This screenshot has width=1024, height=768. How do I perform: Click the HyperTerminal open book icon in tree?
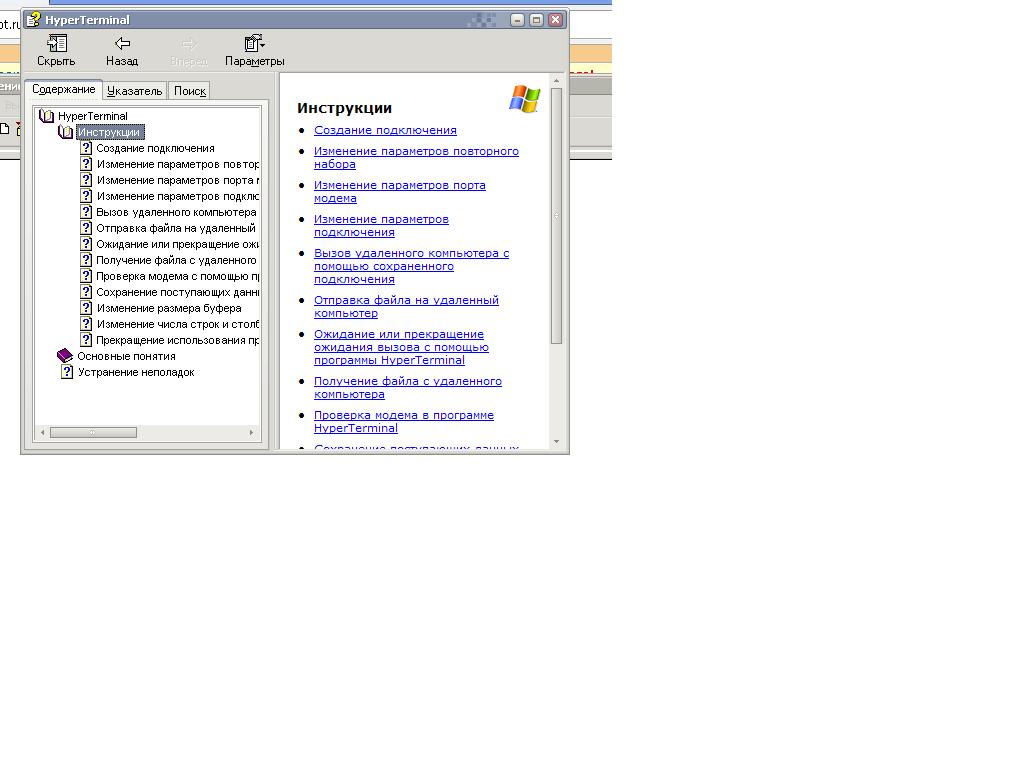click(x=46, y=116)
